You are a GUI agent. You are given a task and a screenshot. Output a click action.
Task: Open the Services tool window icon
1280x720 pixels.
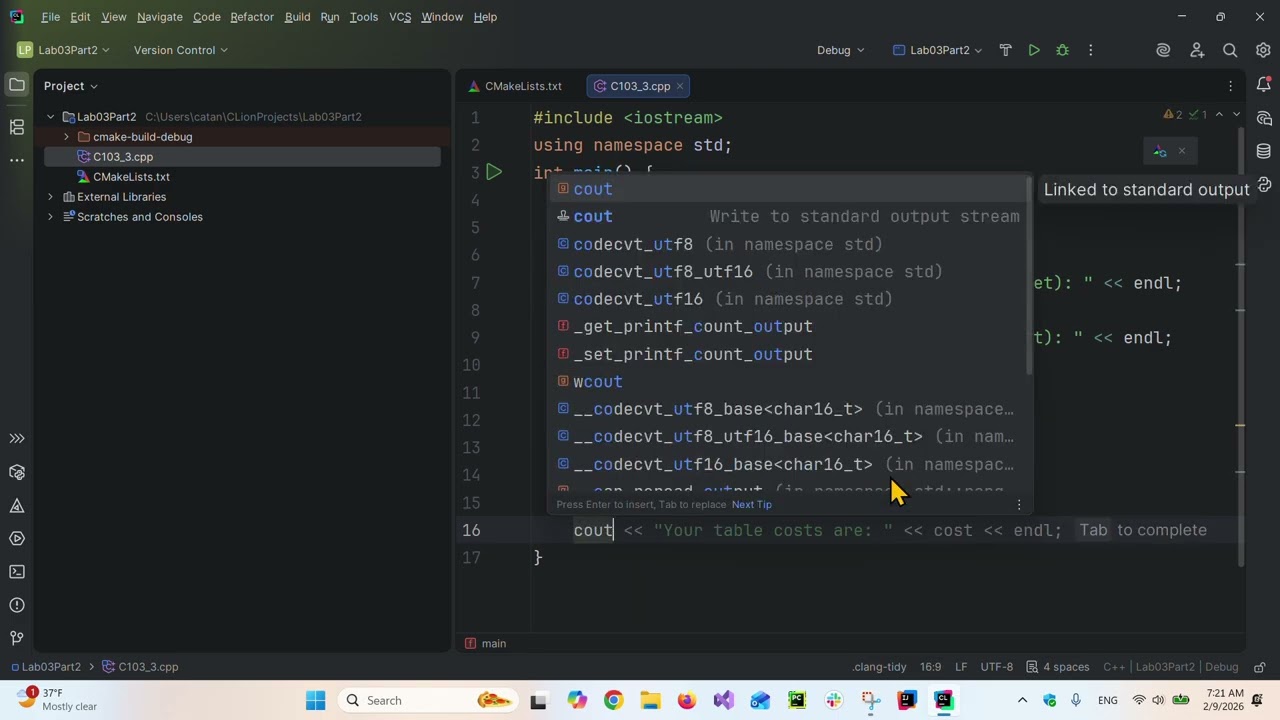pos(17,538)
